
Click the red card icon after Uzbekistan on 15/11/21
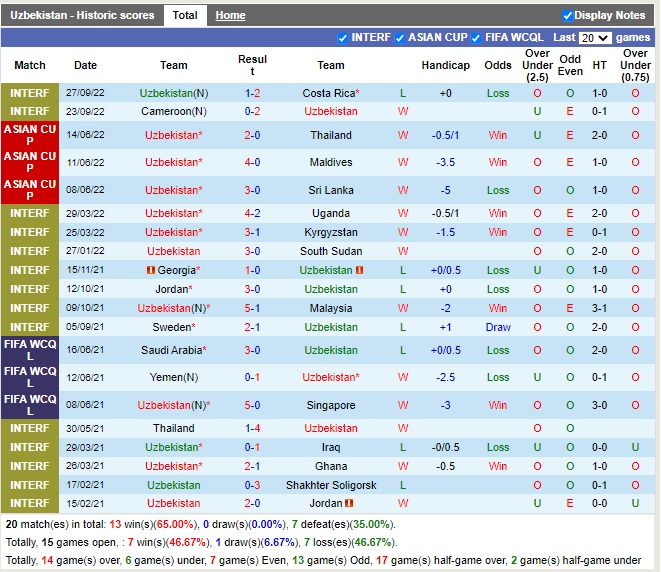pos(359,271)
